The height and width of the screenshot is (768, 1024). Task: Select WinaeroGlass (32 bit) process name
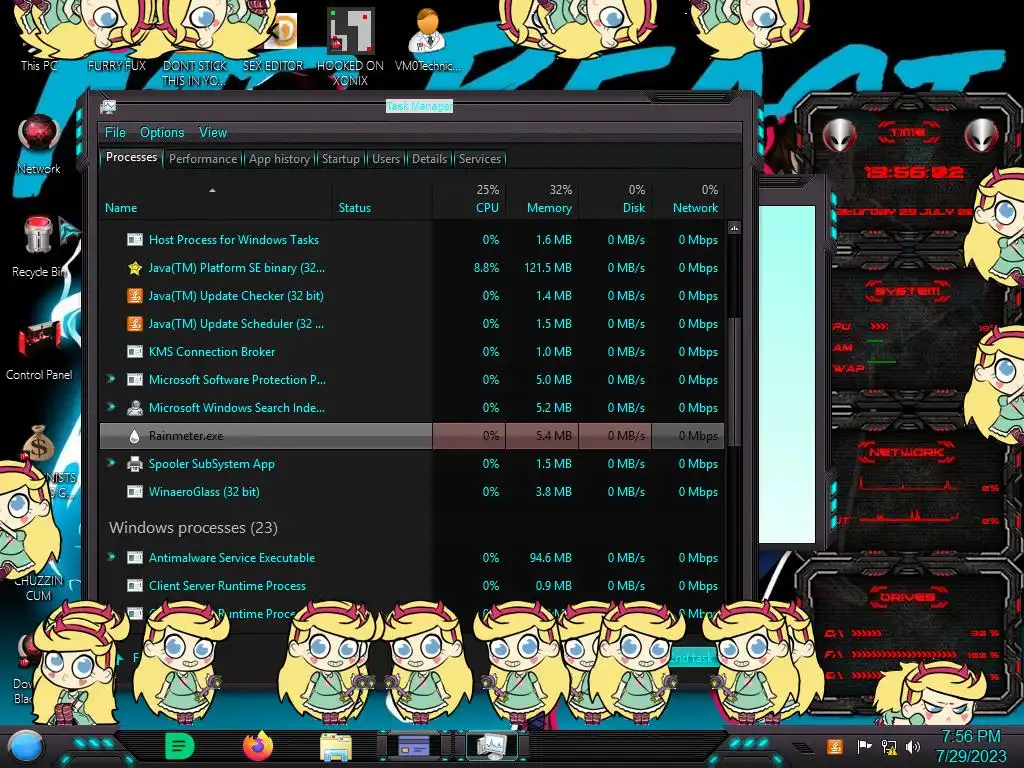[x=204, y=492]
